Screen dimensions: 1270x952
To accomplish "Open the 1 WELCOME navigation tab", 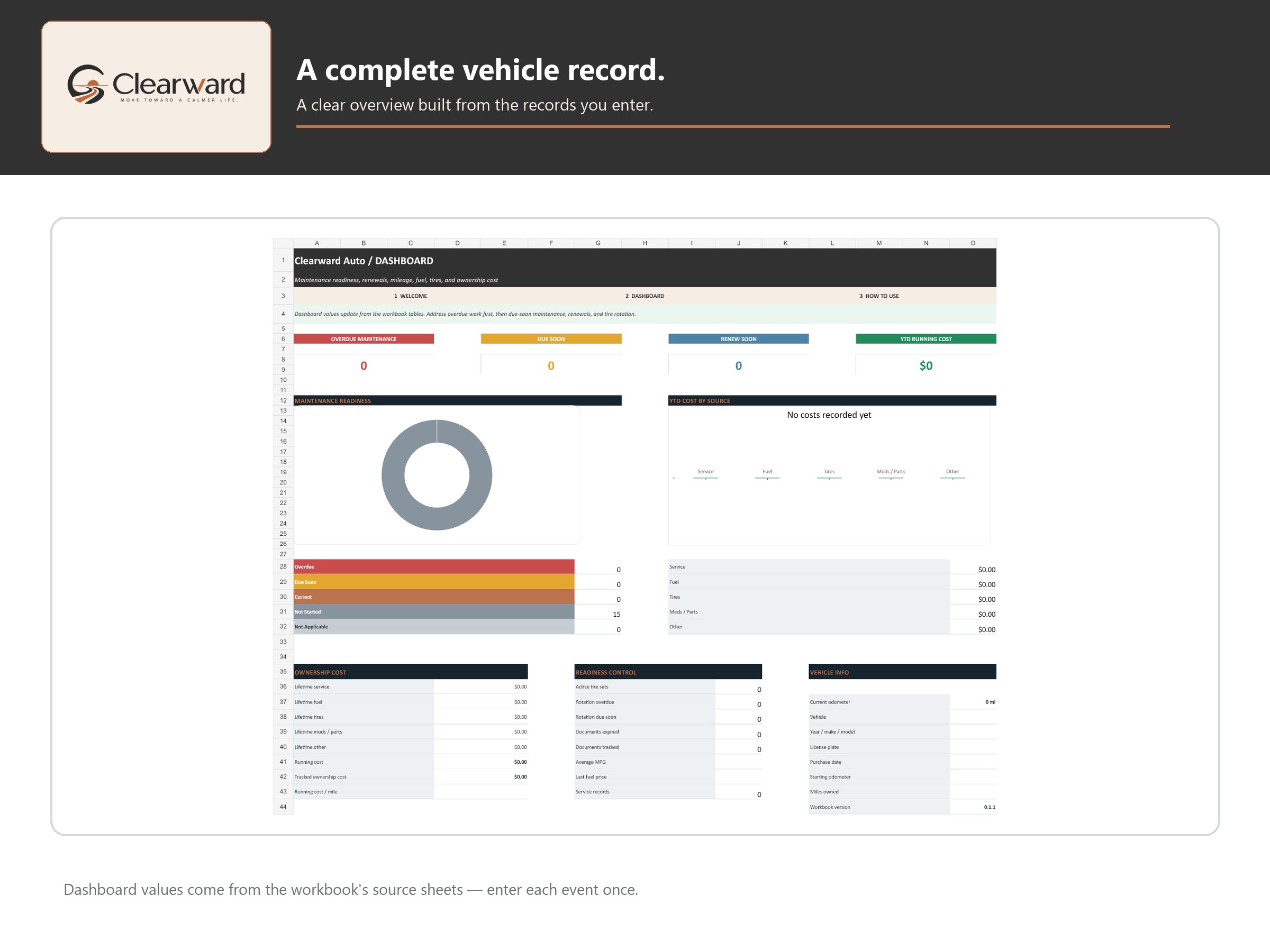I will coord(411,296).
